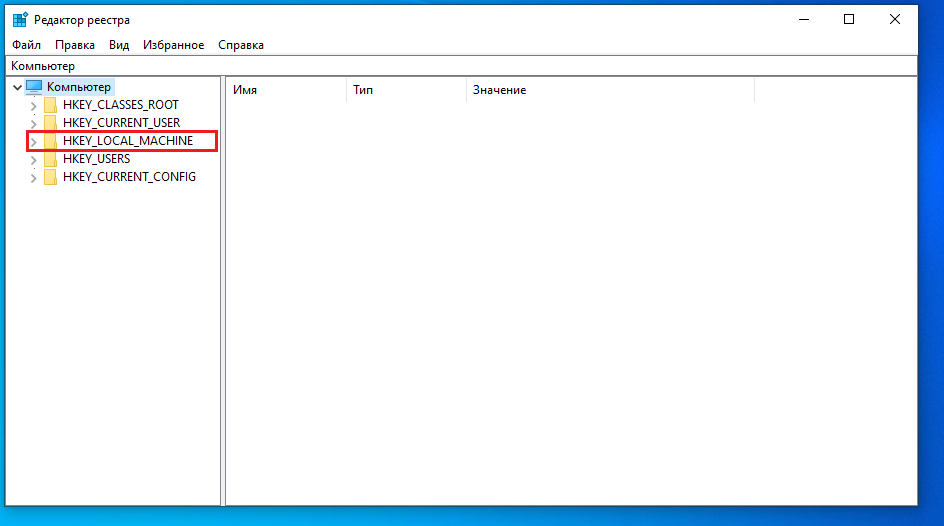
Task: Select the HKEY_CURRENT_CONFIG key label
Action: click(129, 177)
